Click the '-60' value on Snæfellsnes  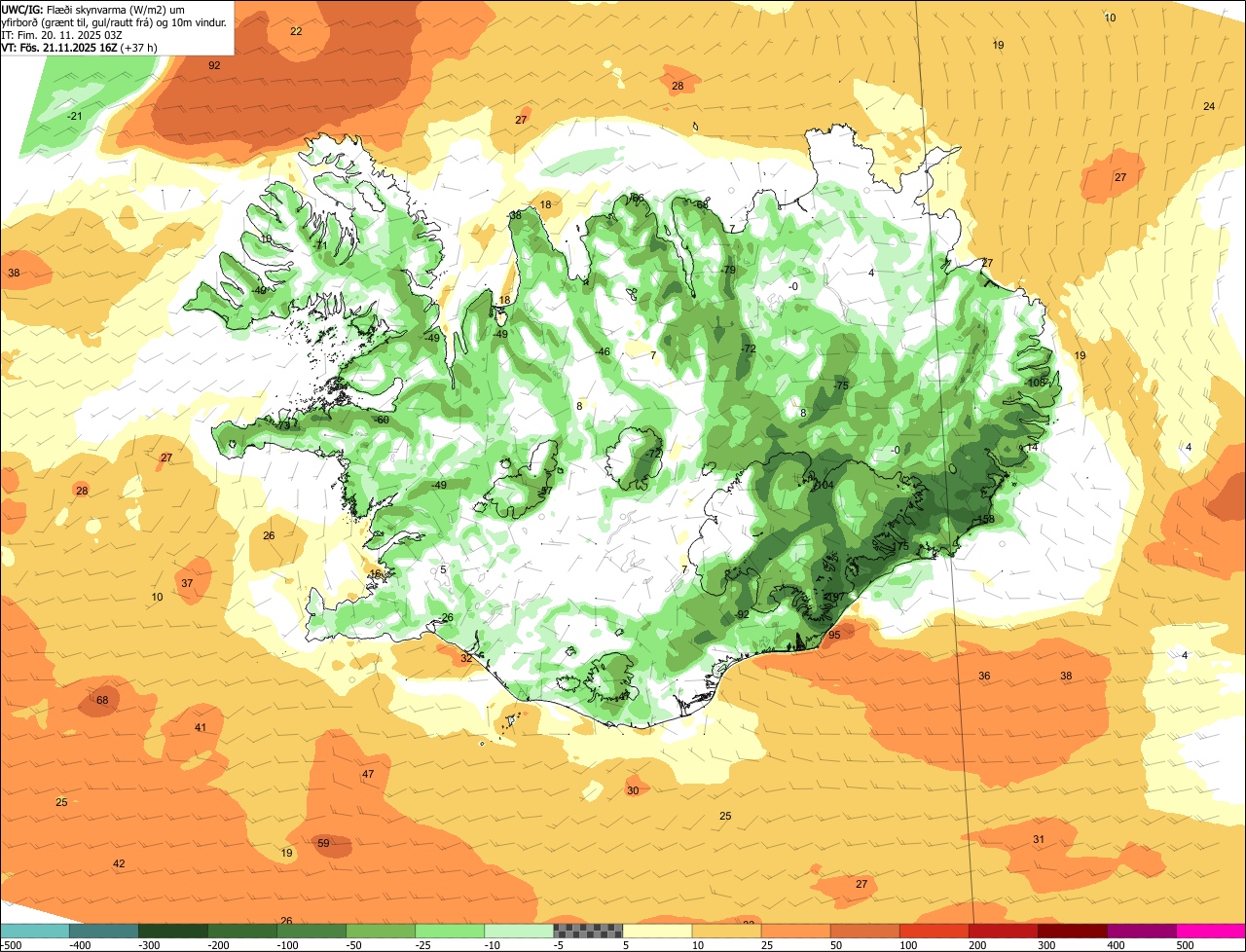382,421
